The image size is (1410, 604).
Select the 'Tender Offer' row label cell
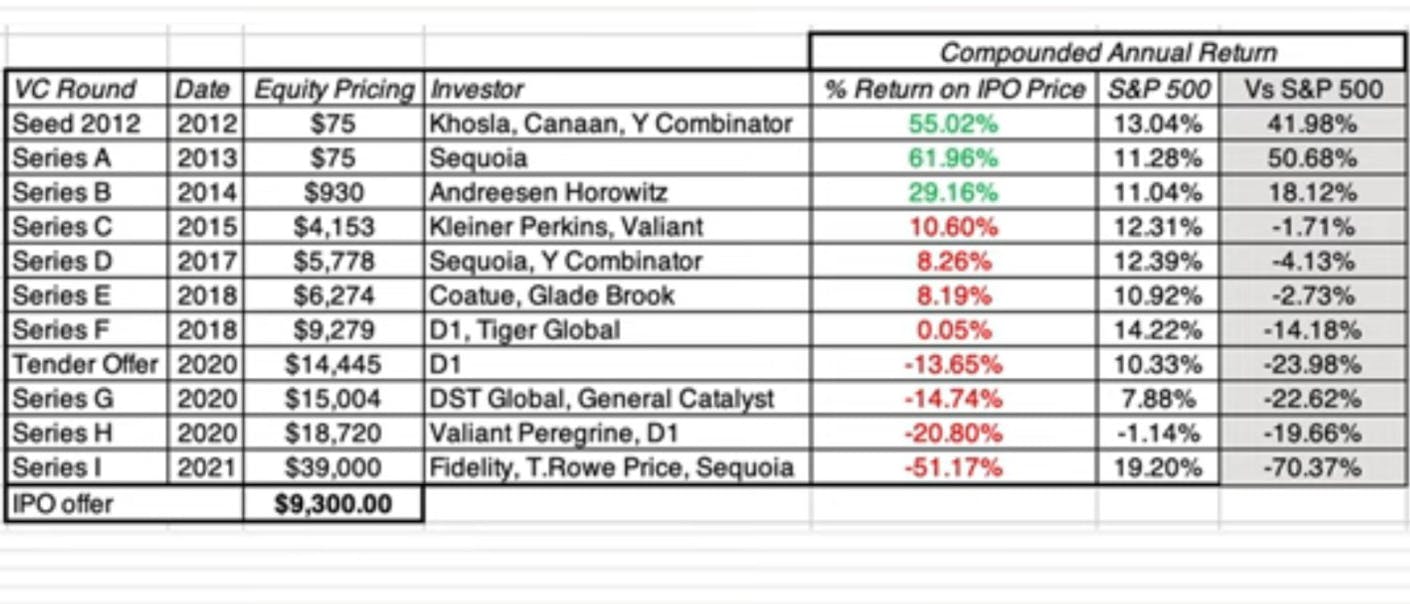tap(86, 364)
